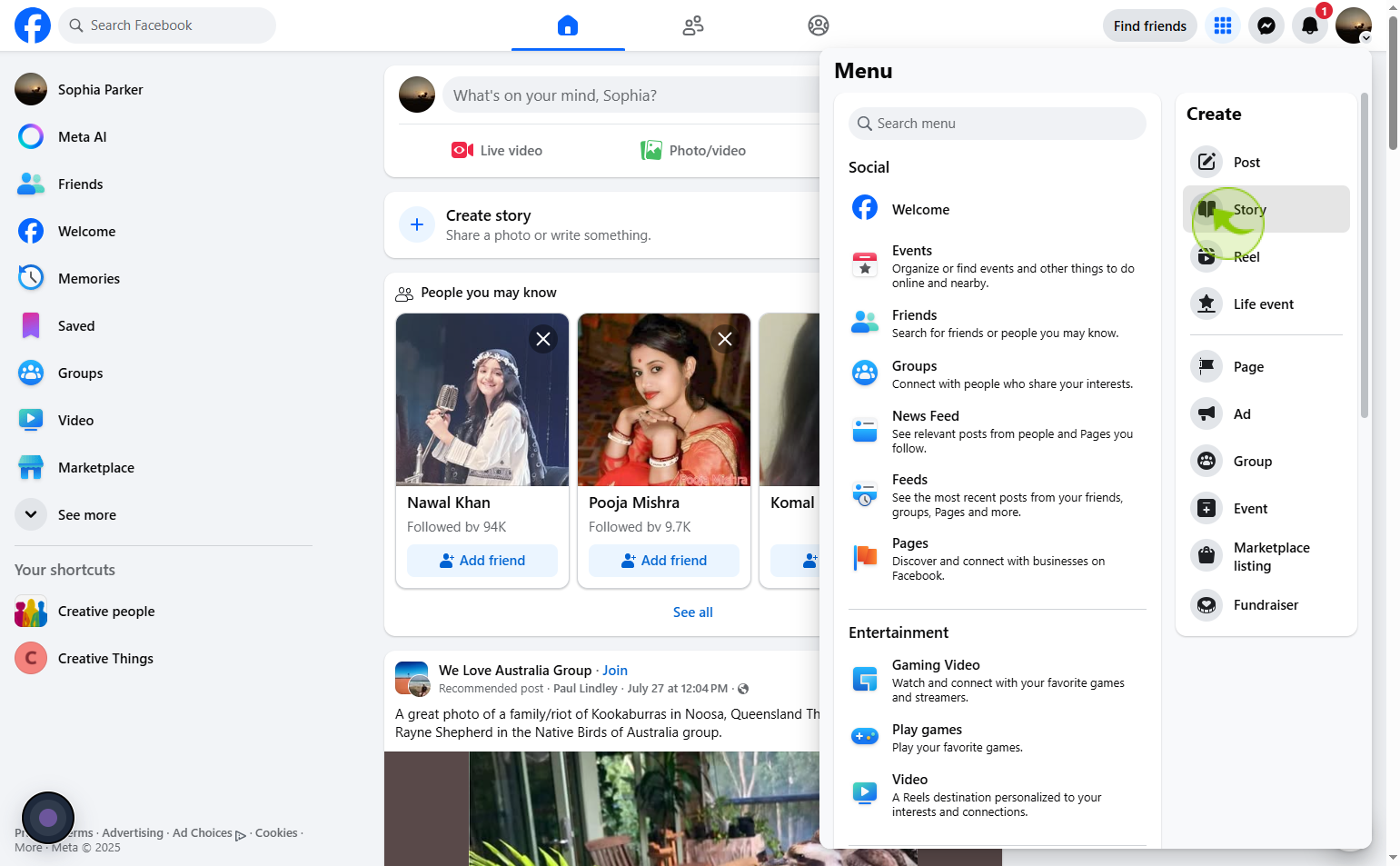Create an Event from Create panel
The height and width of the screenshot is (866, 1400).
(x=1266, y=508)
